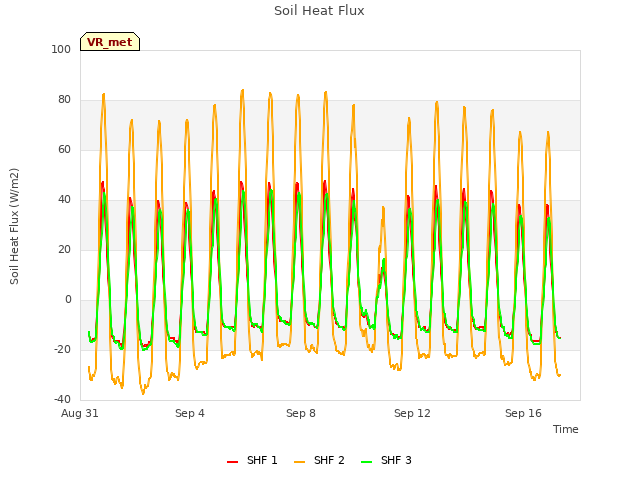Click the 'Sep 8' x-axis tick label

pos(301,413)
